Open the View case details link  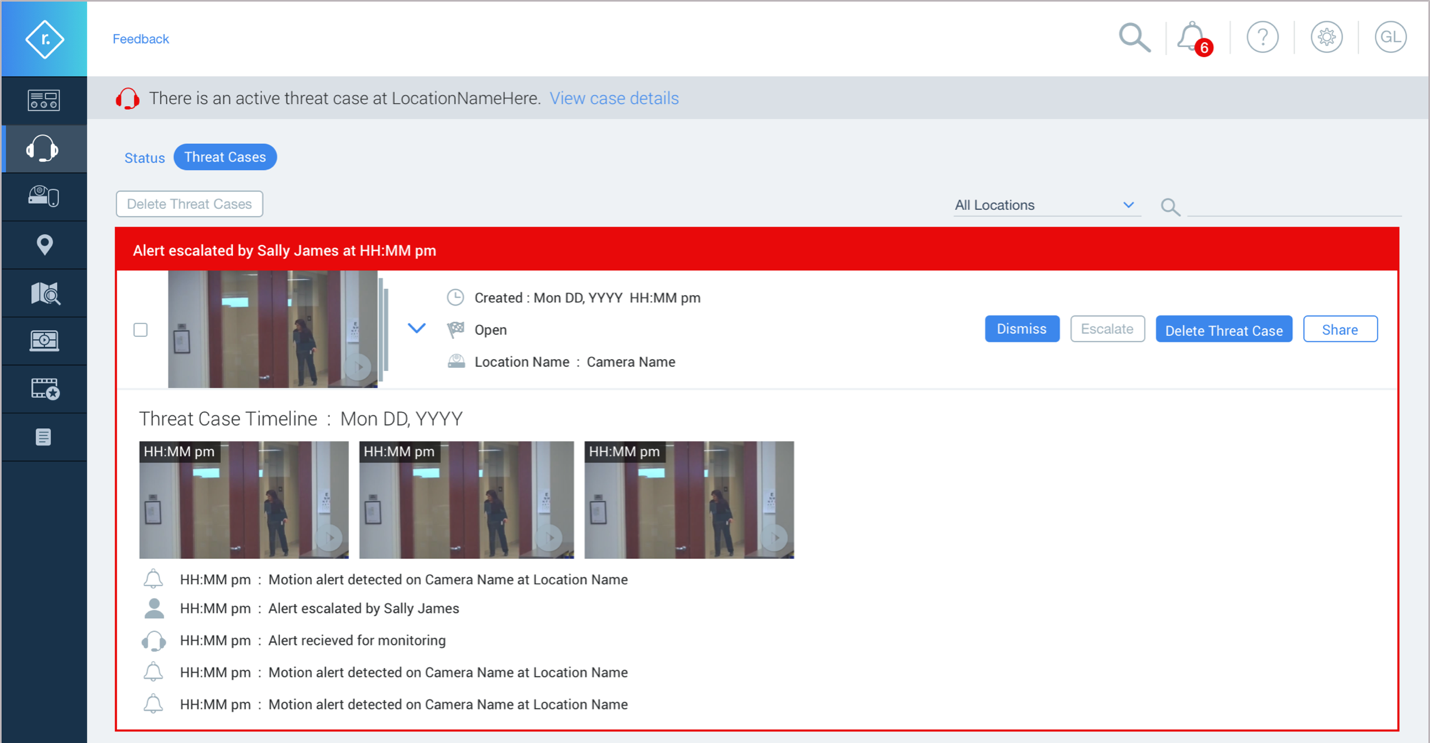point(614,98)
